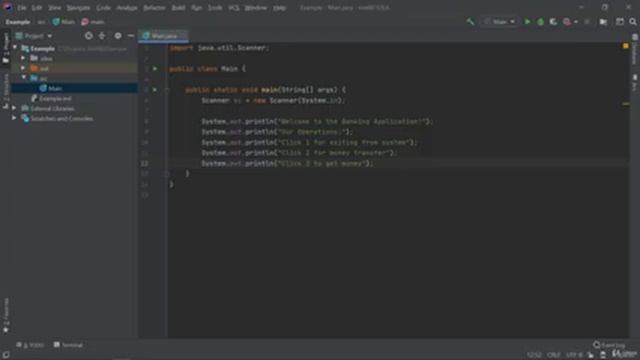
Task: Click the expand/collapse all icon in Project panel
Action: (102, 36)
